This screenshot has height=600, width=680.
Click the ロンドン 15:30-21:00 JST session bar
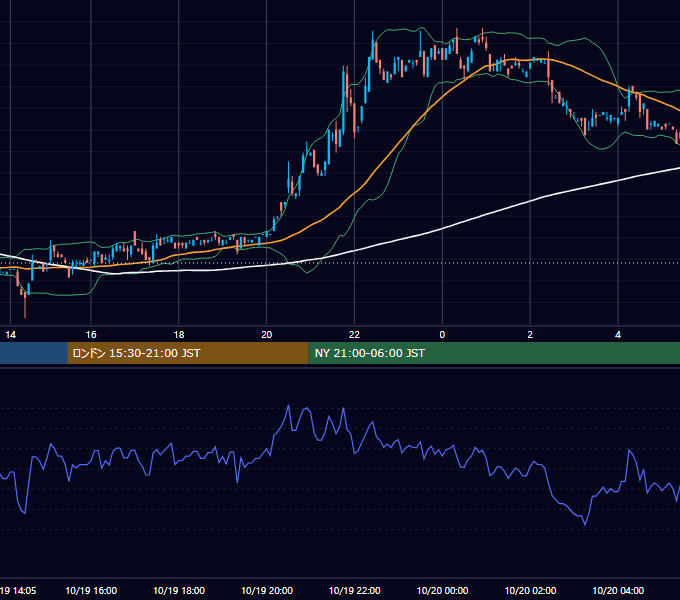click(188, 353)
